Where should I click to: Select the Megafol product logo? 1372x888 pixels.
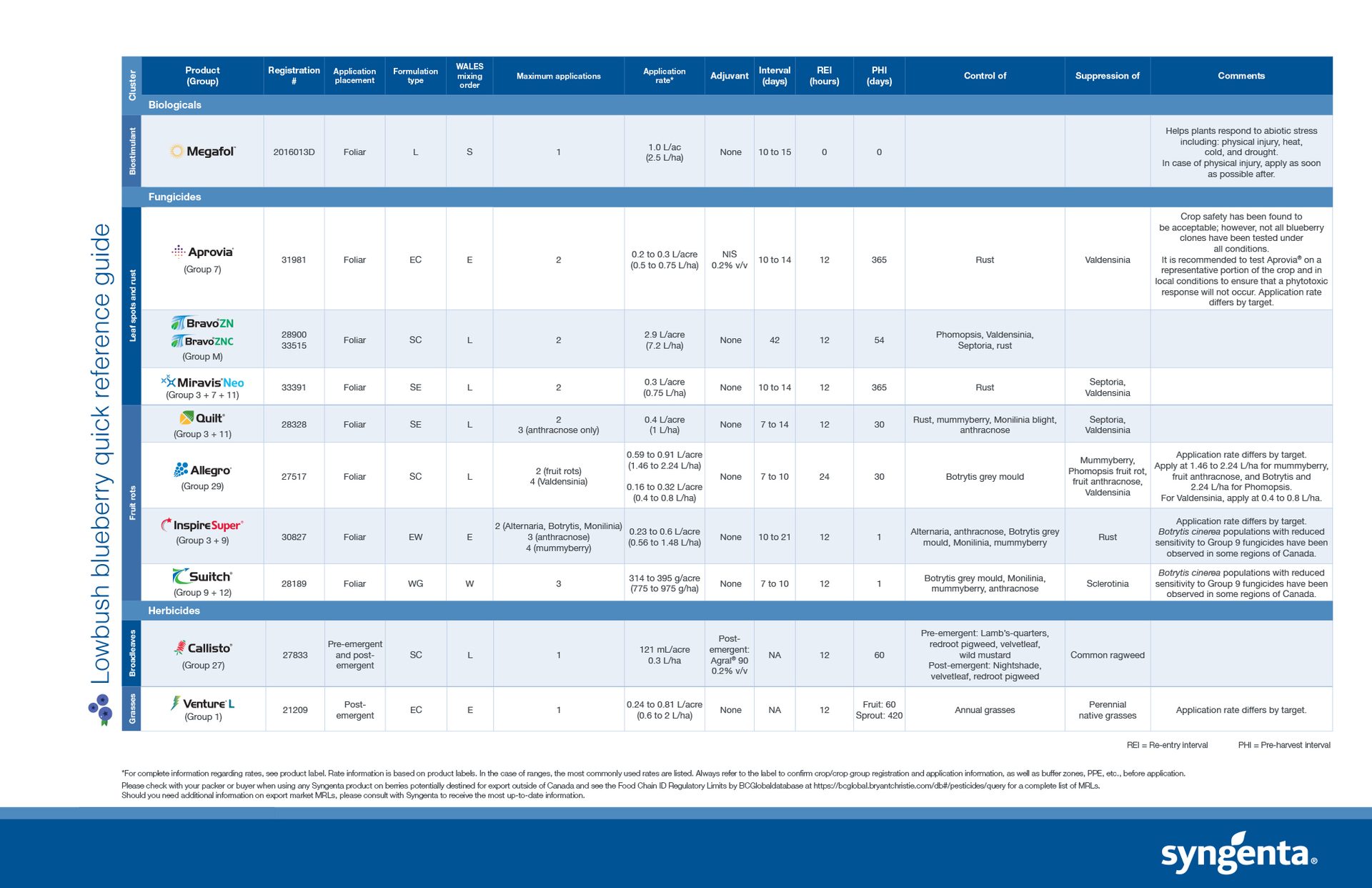click(x=203, y=152)
